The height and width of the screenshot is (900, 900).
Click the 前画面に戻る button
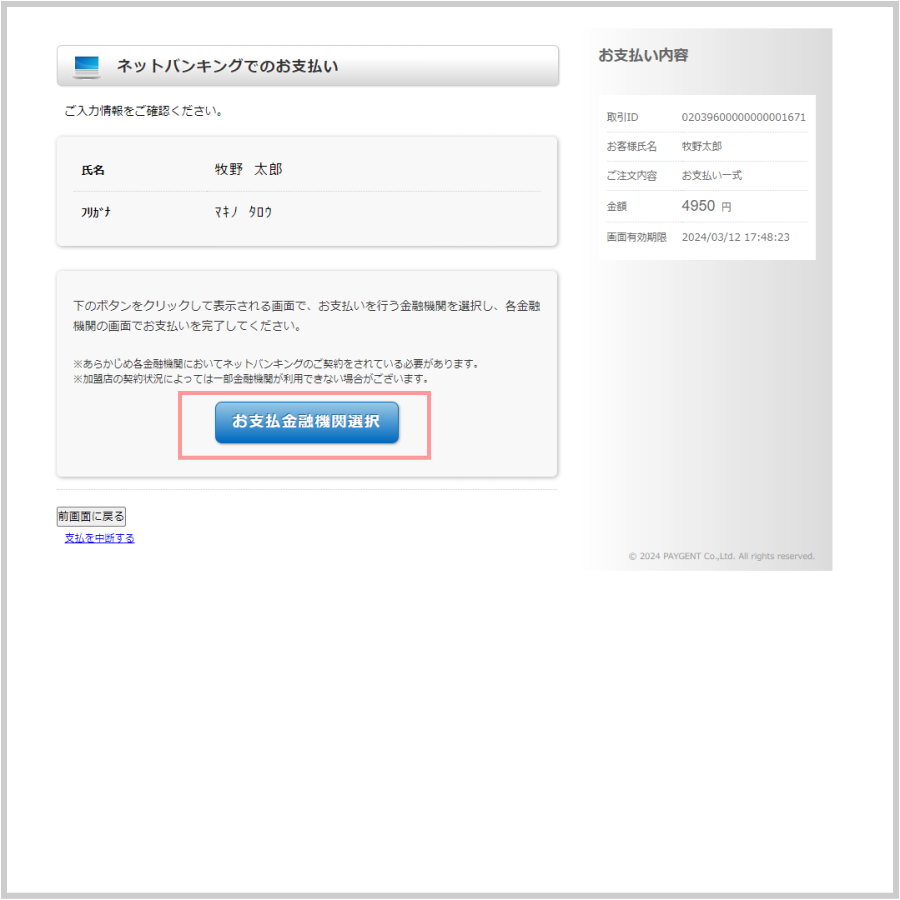(91, 517)
